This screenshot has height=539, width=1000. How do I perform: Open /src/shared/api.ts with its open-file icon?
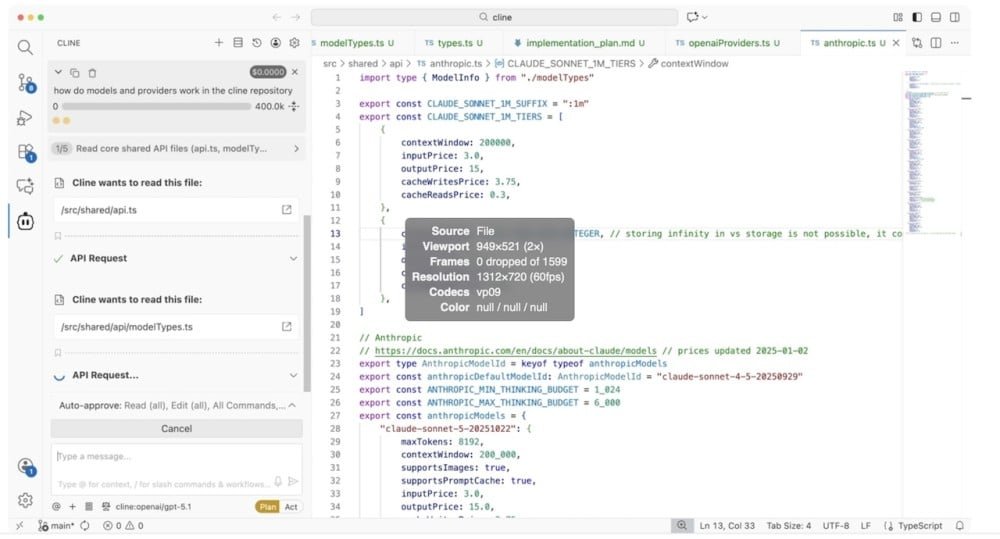tap(286, 209)
